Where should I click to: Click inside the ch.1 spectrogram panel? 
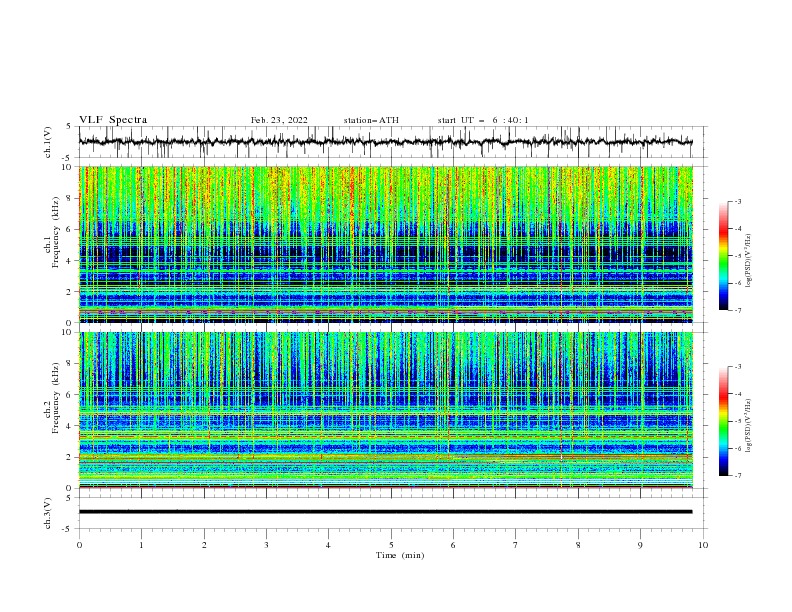pyautogui.click(x=385, y=244)
